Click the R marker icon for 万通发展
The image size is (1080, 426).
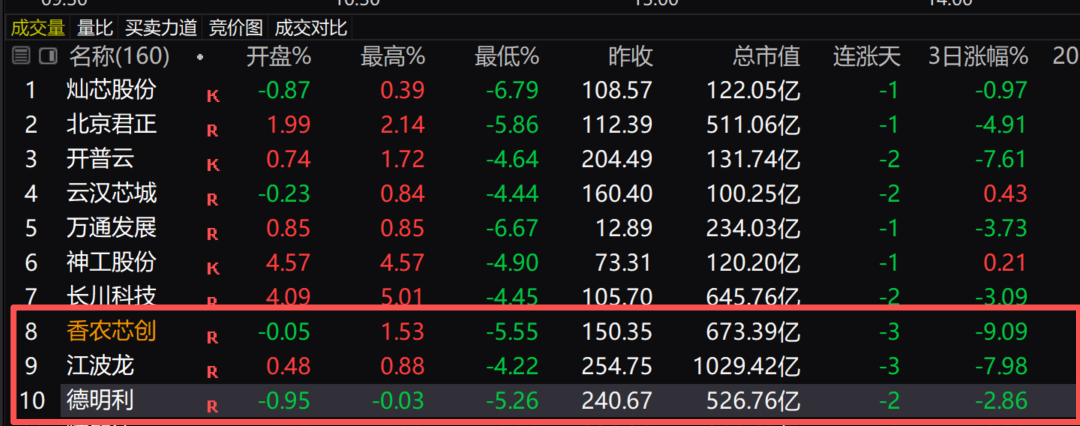point(213,234)
